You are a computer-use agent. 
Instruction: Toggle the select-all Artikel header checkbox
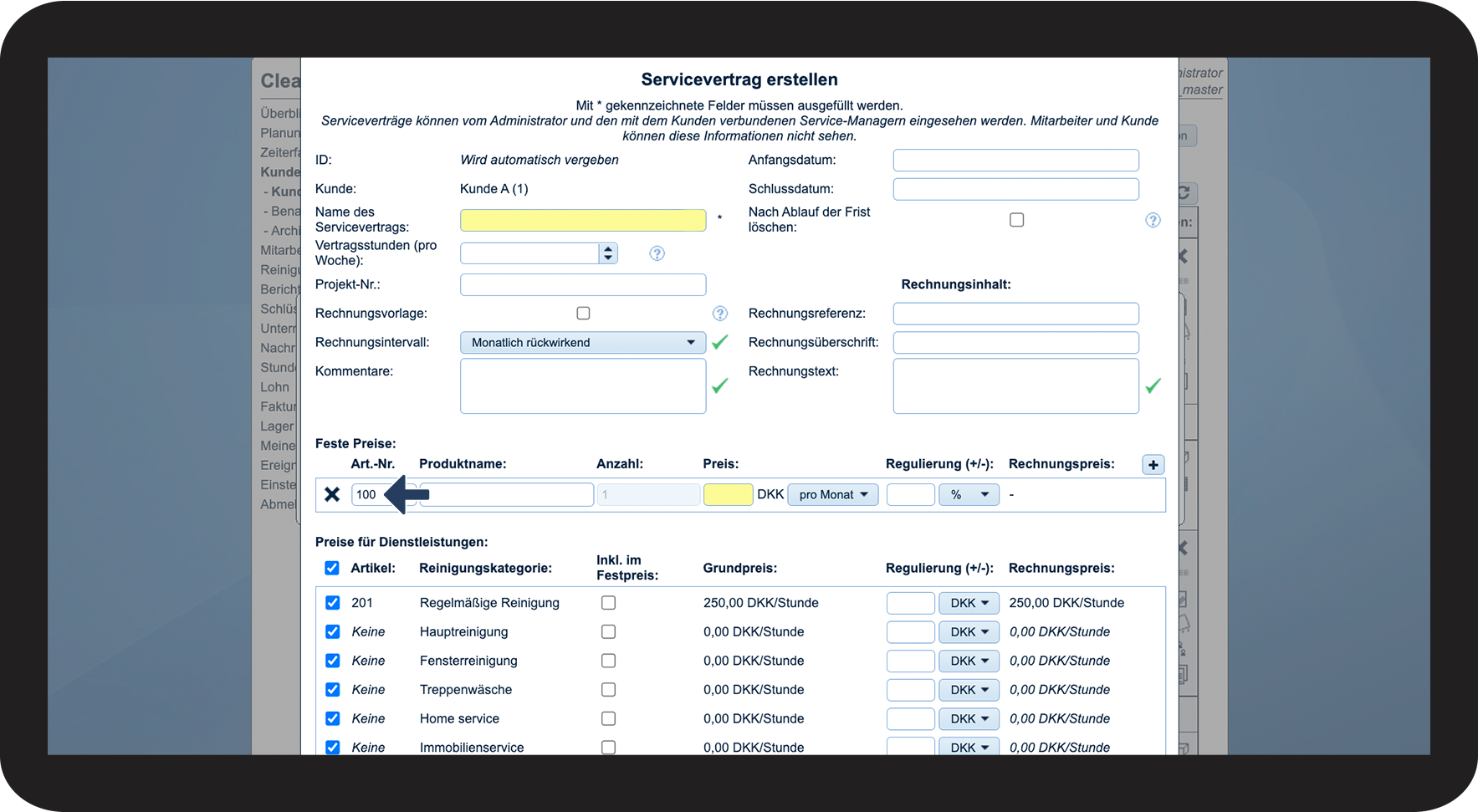point(332,568)
